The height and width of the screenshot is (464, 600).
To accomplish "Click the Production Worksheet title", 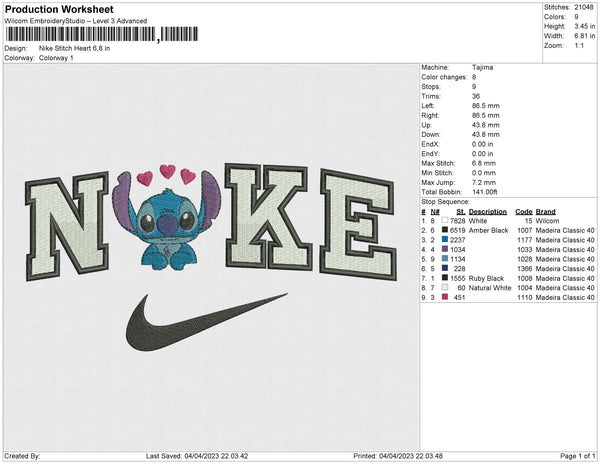I will [59, 9].
